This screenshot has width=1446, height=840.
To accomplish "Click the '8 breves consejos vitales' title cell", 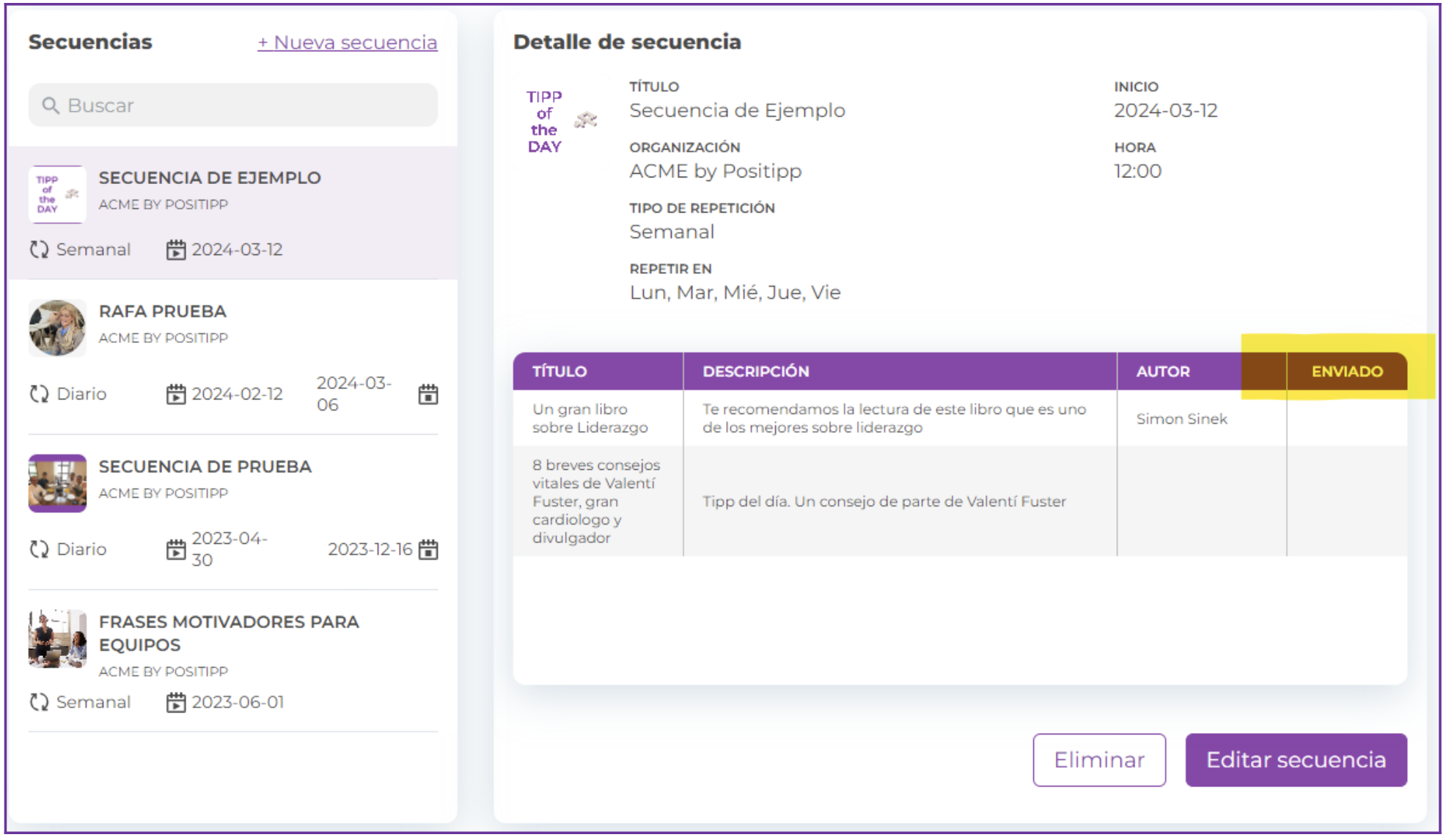I will click(597, 501).
